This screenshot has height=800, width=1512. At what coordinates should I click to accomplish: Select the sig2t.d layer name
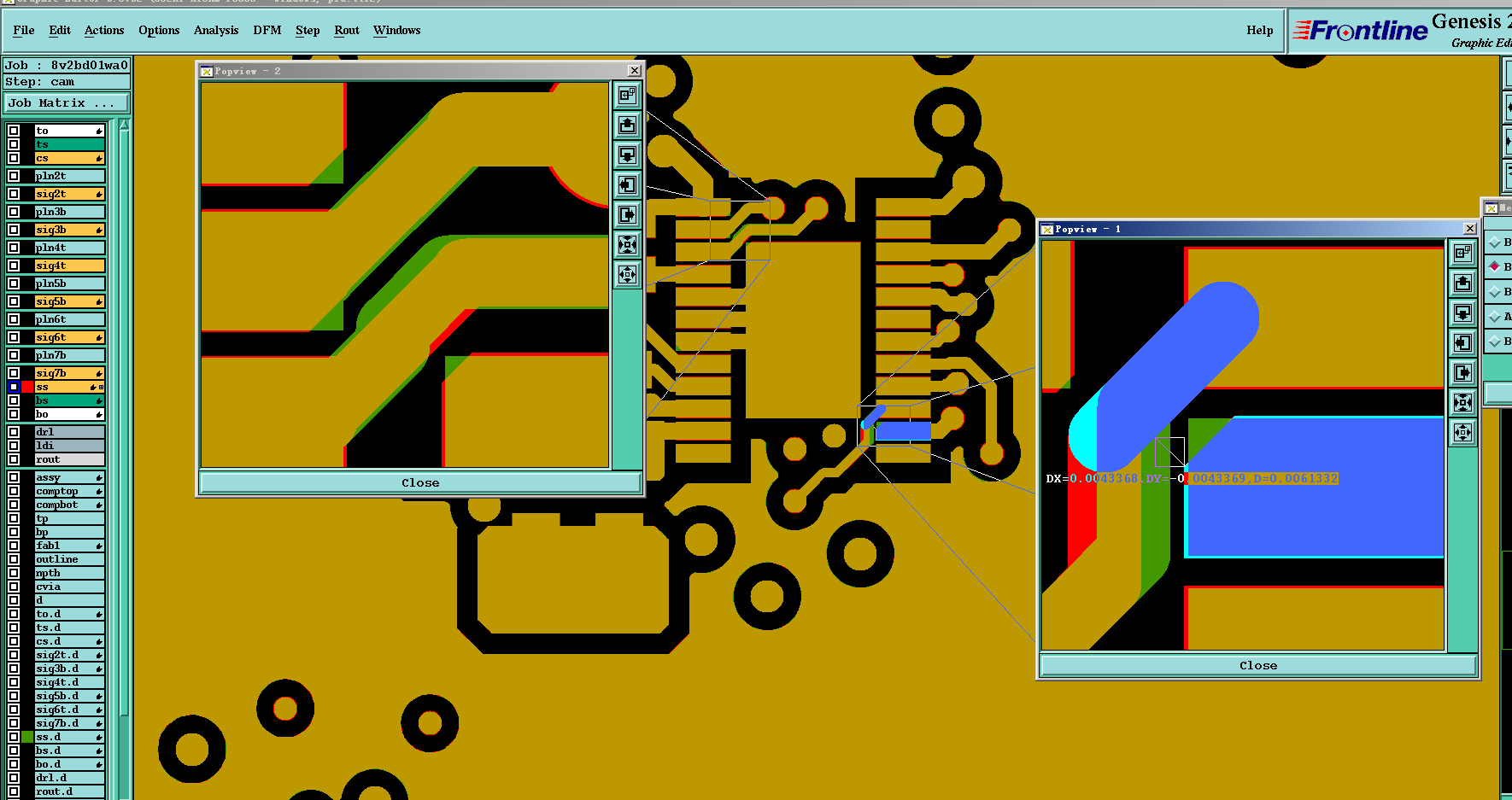point(69,655)
